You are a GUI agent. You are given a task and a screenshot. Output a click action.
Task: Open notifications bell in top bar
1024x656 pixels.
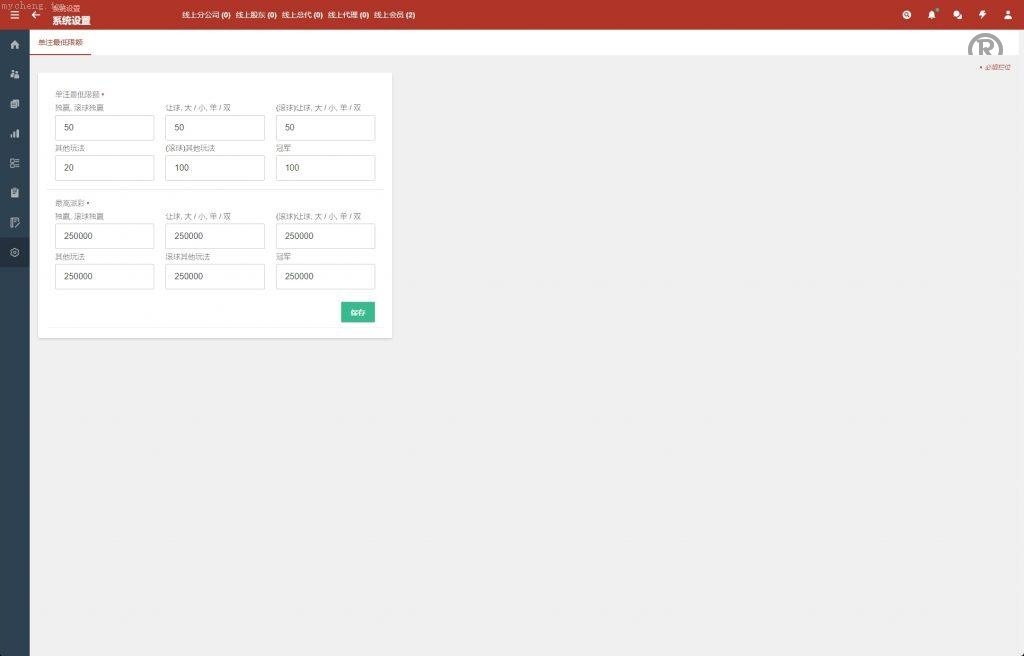click(932, 15)
